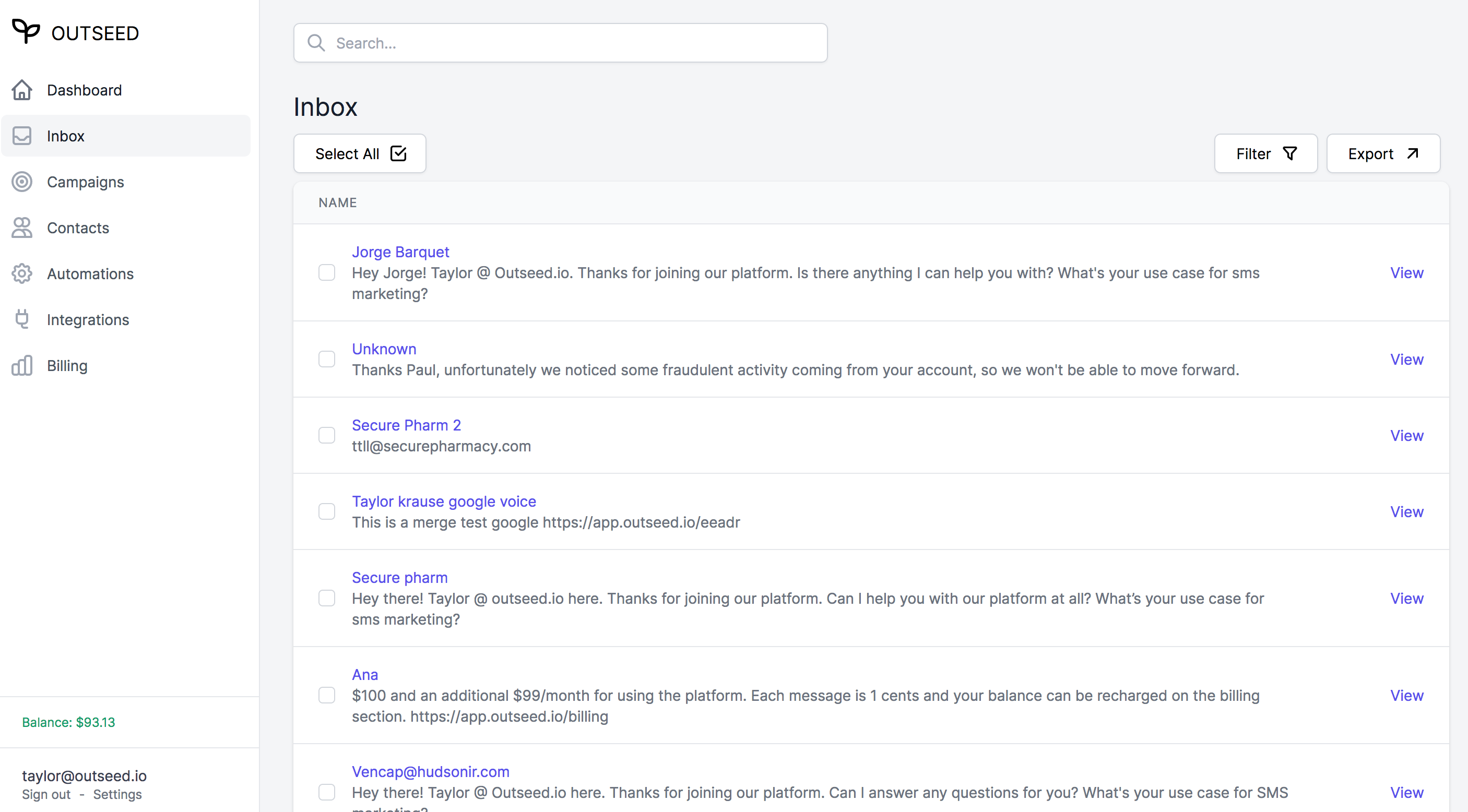1468x812 pixels.
Task: Tick the Secure Pharm 2 checkbox
Action: coord(326,435)
